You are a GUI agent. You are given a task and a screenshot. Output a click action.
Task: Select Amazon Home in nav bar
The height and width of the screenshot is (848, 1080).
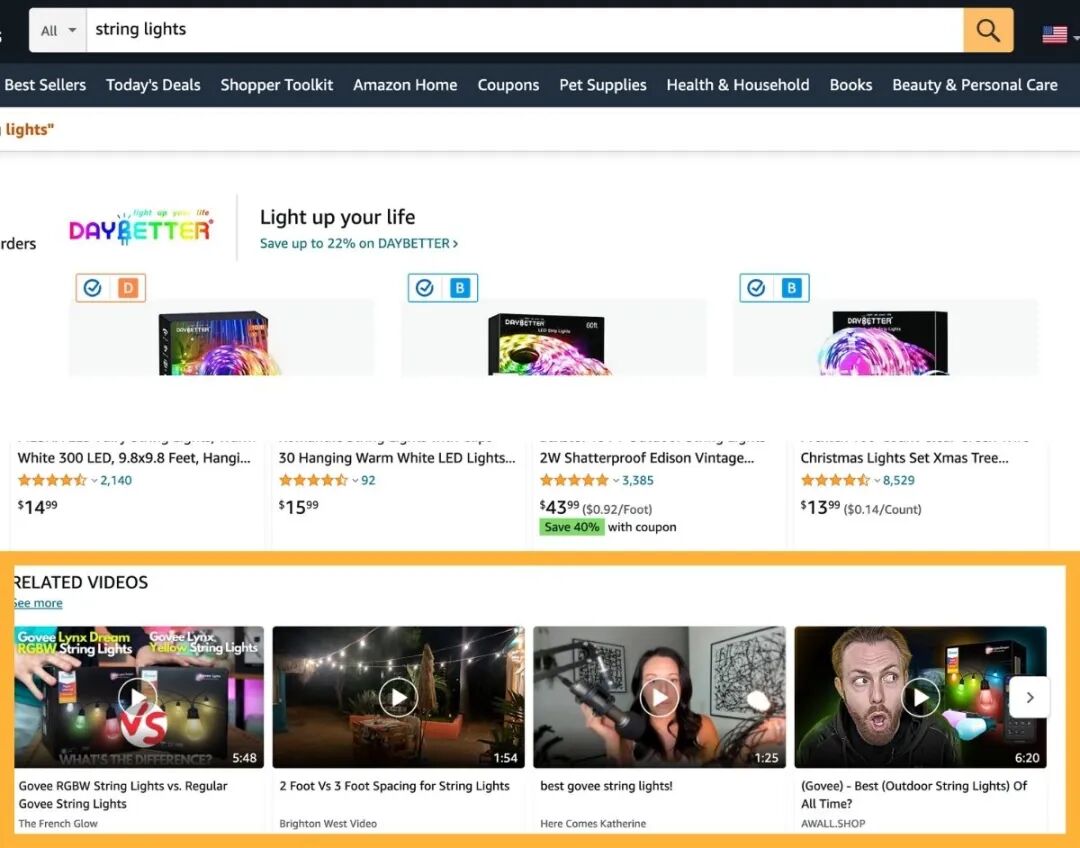[405, 85]
